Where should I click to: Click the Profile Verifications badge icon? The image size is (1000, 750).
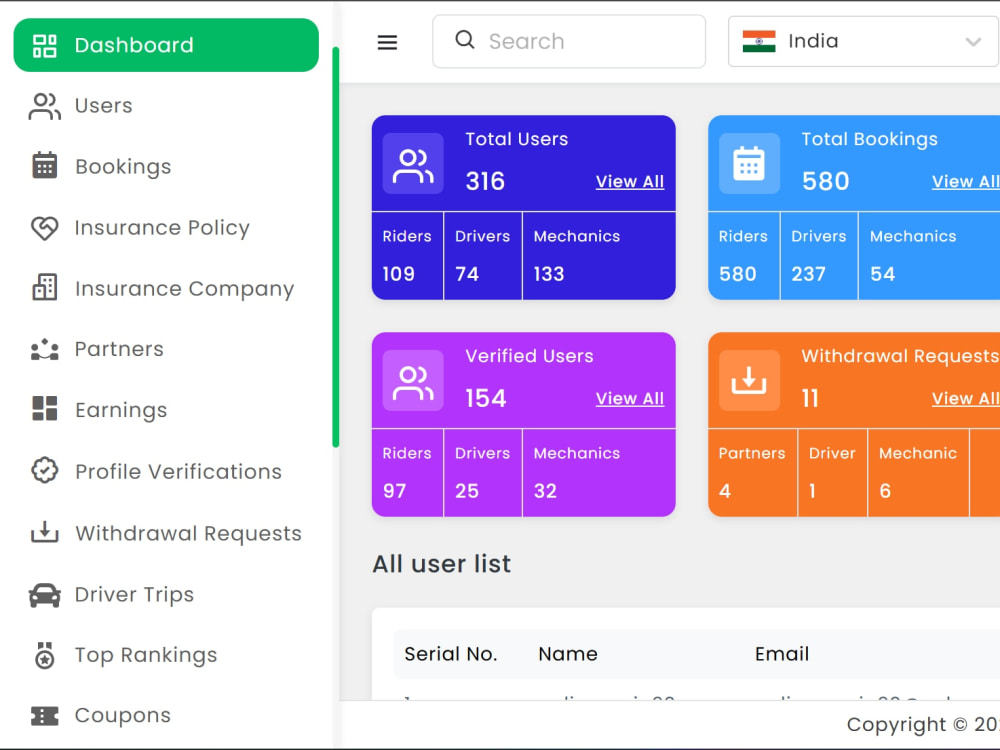45,471
